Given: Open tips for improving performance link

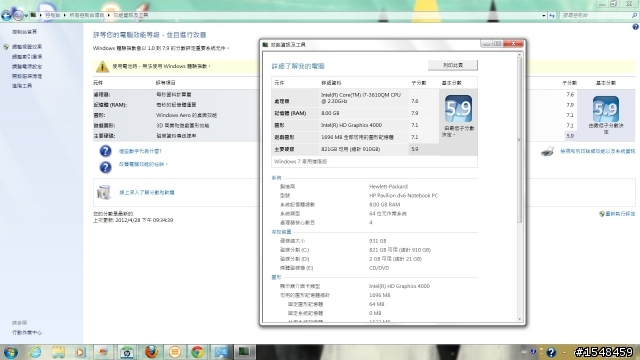Looking at the screenshot, I should [x=143, y=164].
